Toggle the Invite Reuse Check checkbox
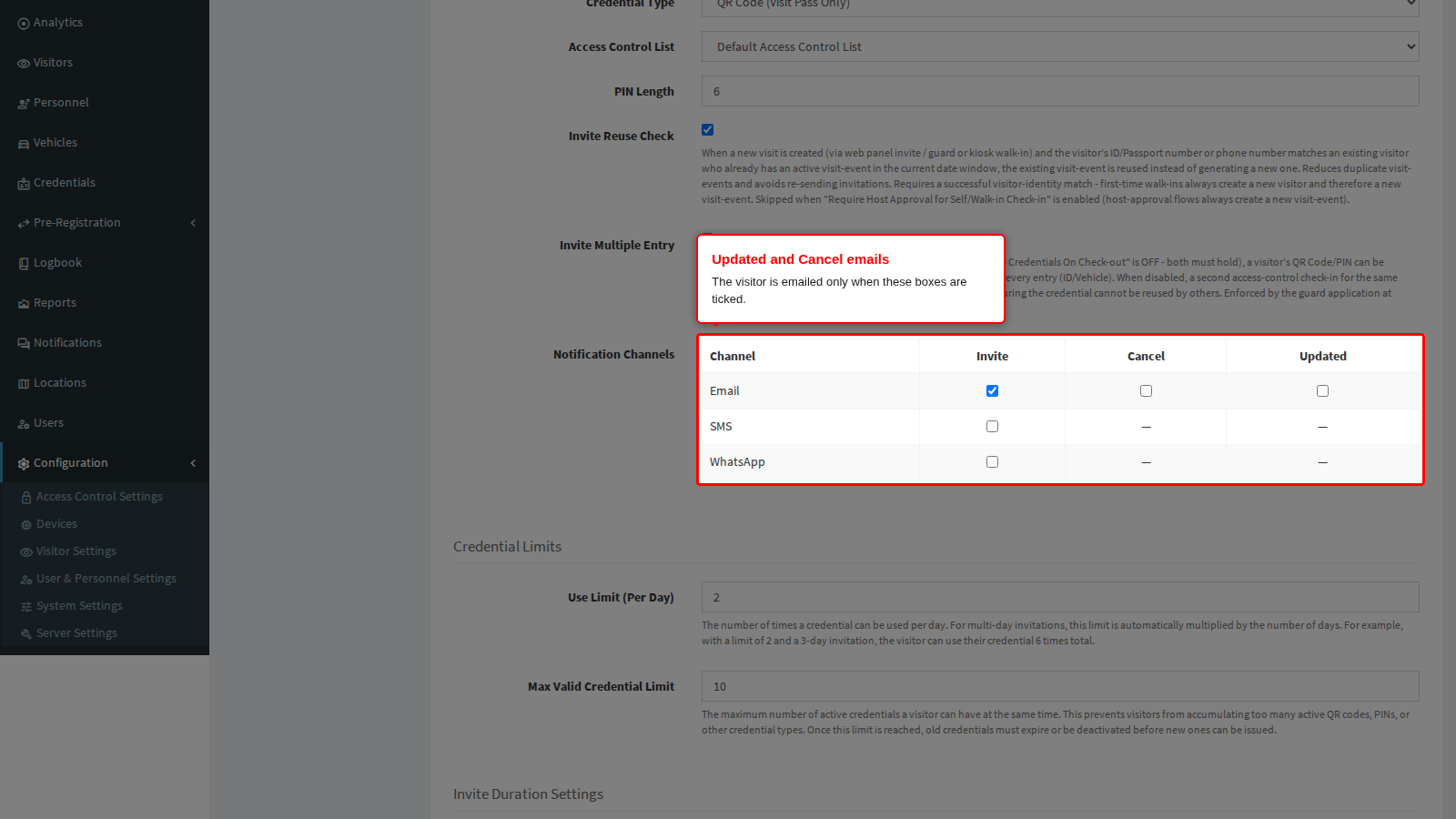Image resolution: width=1456 pixels, height=819 pixels. (x=708, y=130)
